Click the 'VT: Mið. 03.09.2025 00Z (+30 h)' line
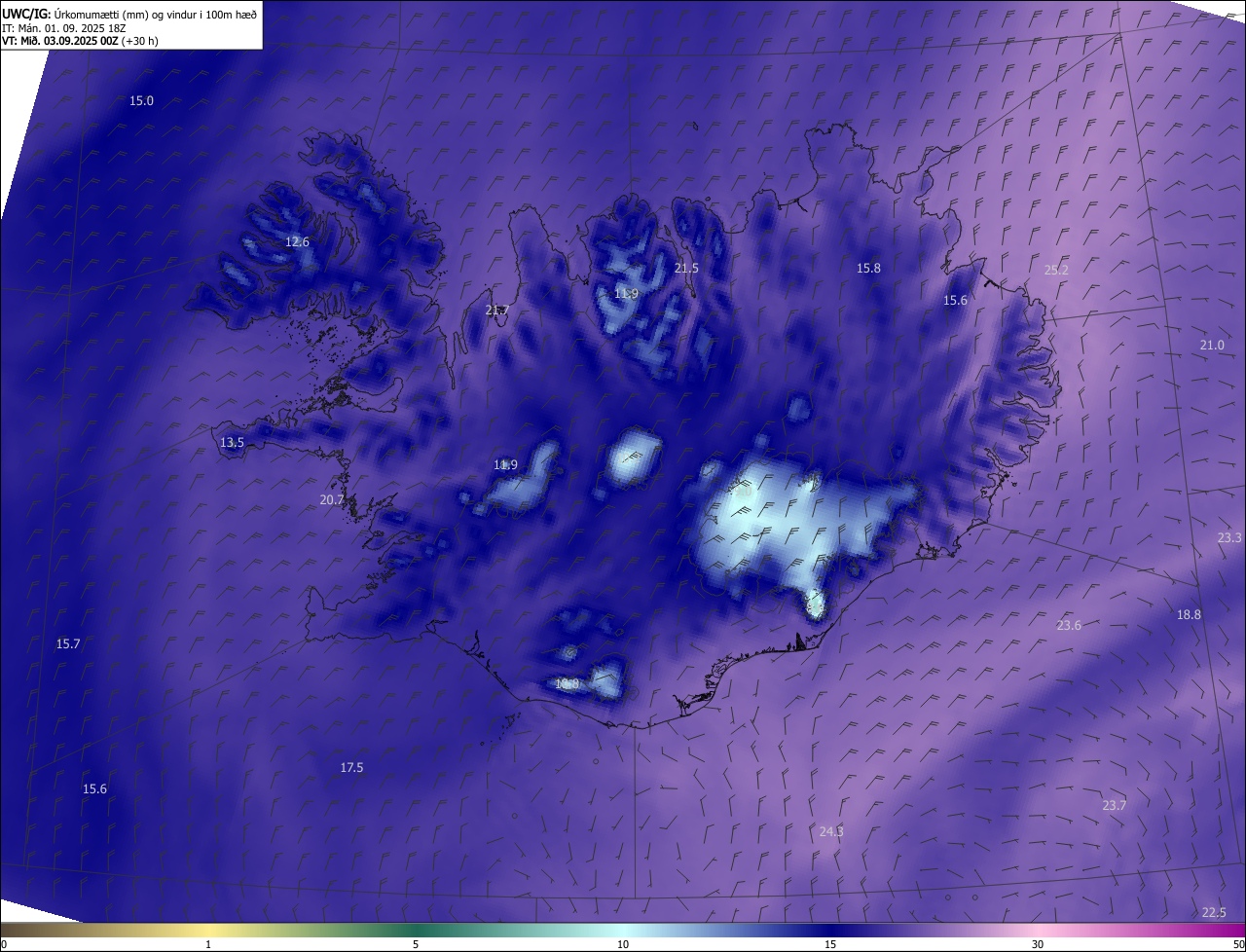 click(81, 41)
